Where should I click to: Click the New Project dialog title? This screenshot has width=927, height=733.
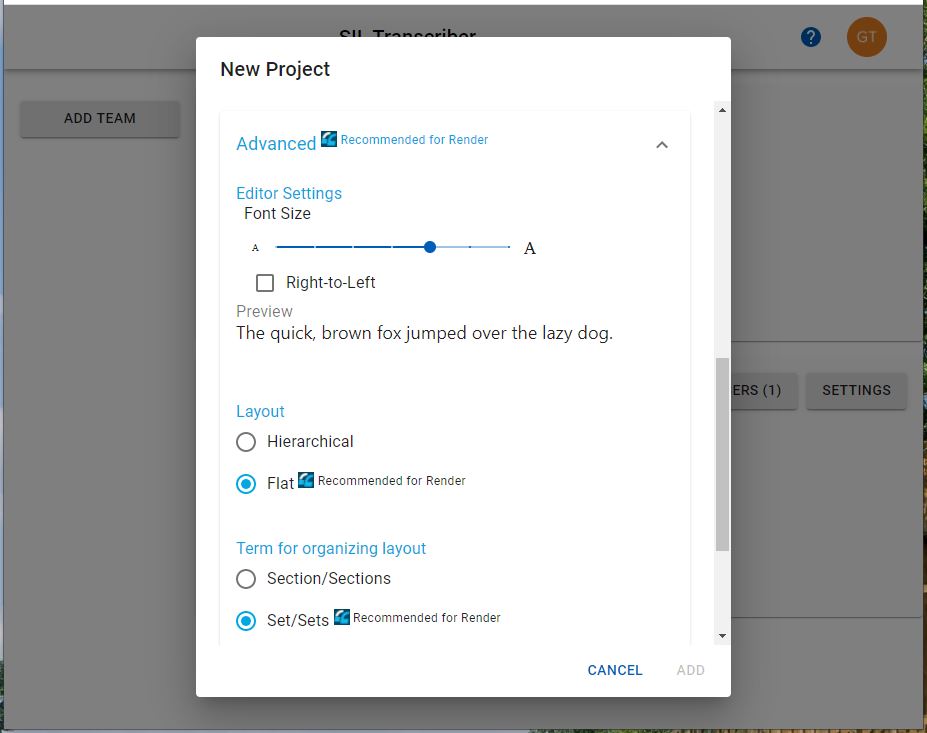click(275, 69)
